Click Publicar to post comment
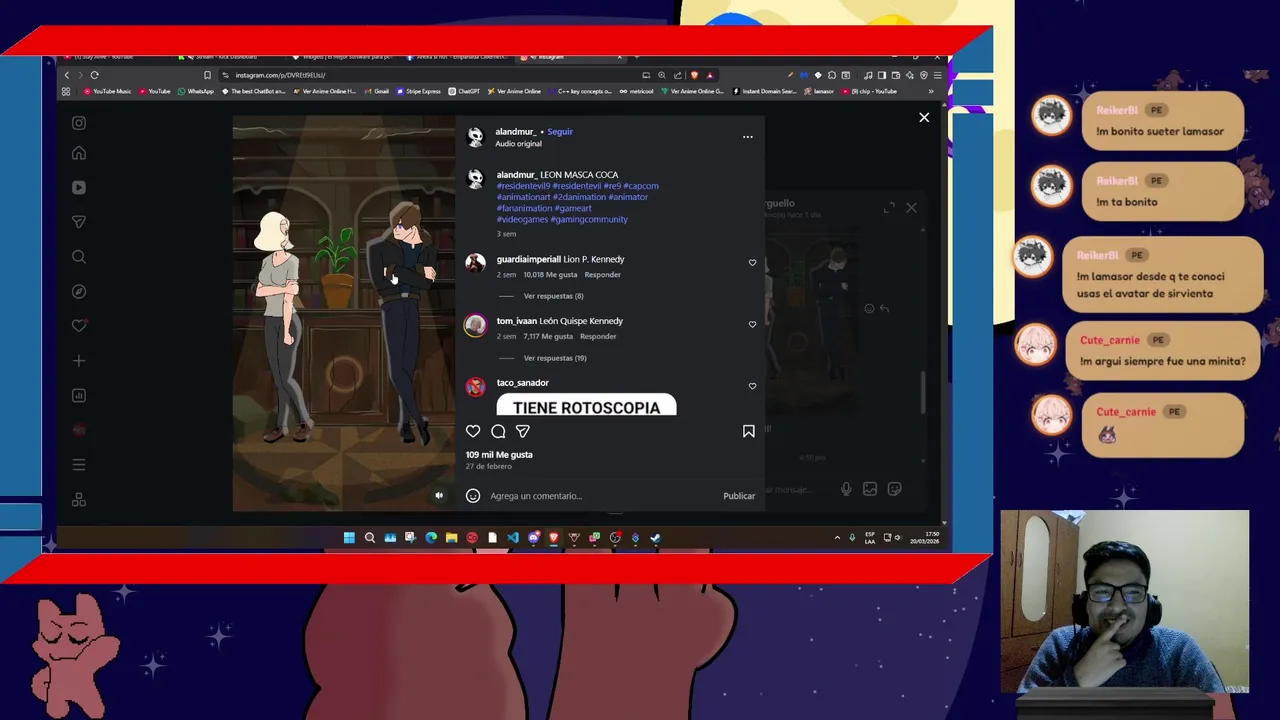The image size is (1280, 720). click(739, 496)
